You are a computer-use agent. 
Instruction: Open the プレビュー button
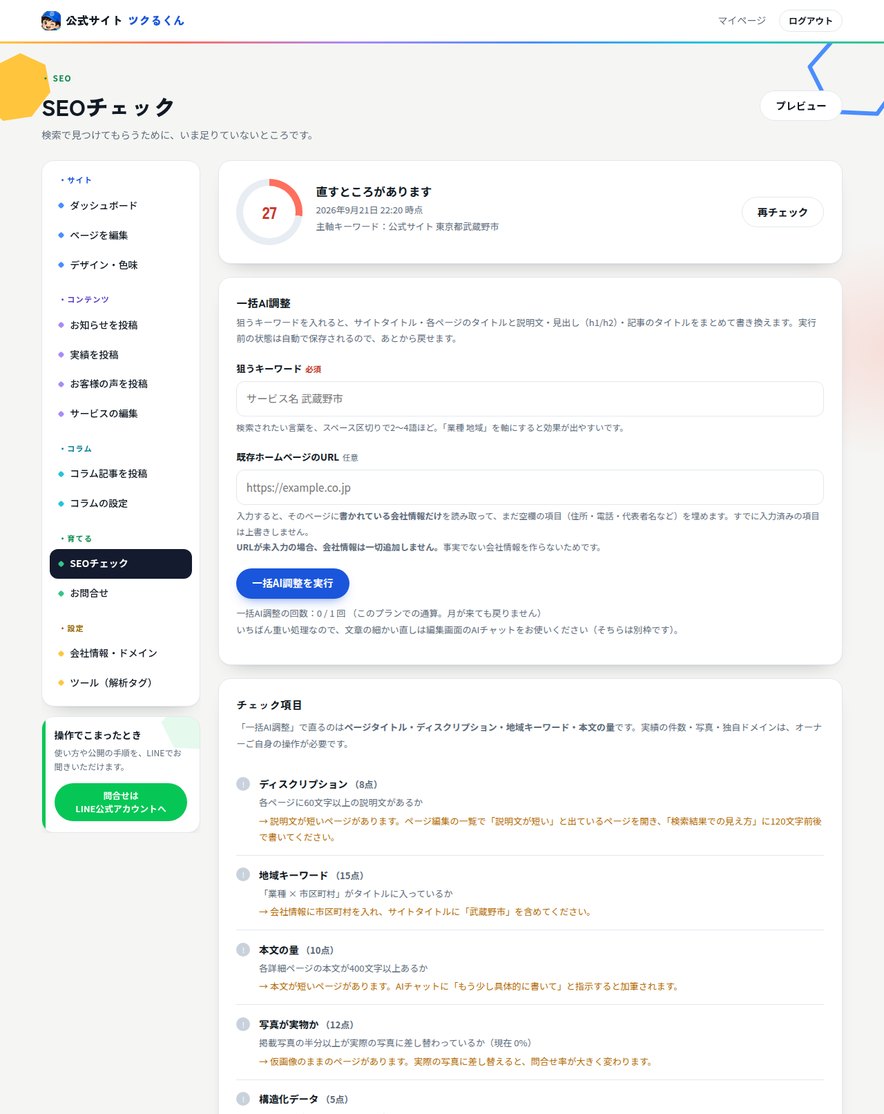coord(801,106)
